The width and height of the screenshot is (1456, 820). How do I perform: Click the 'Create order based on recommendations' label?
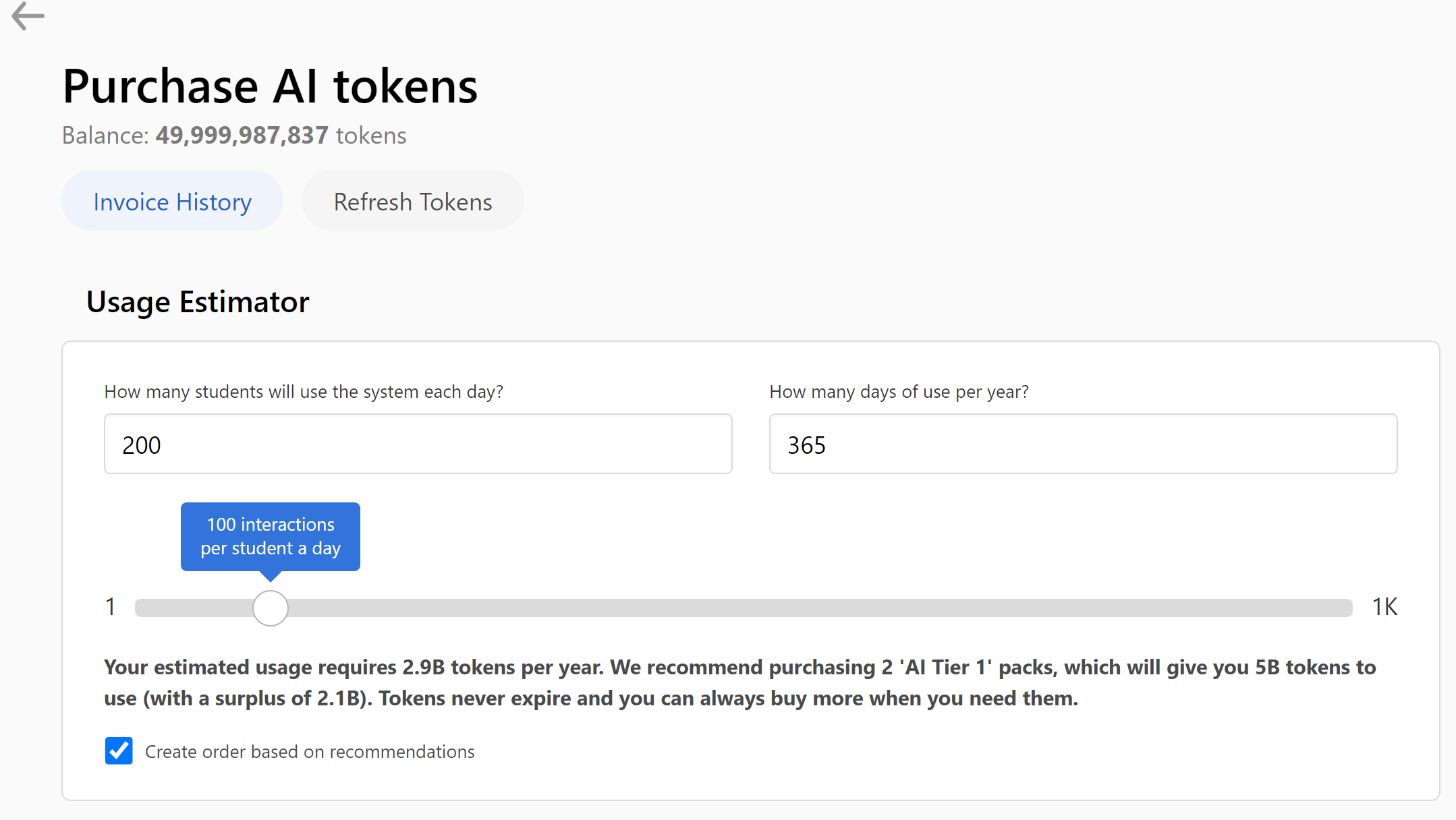310,752
